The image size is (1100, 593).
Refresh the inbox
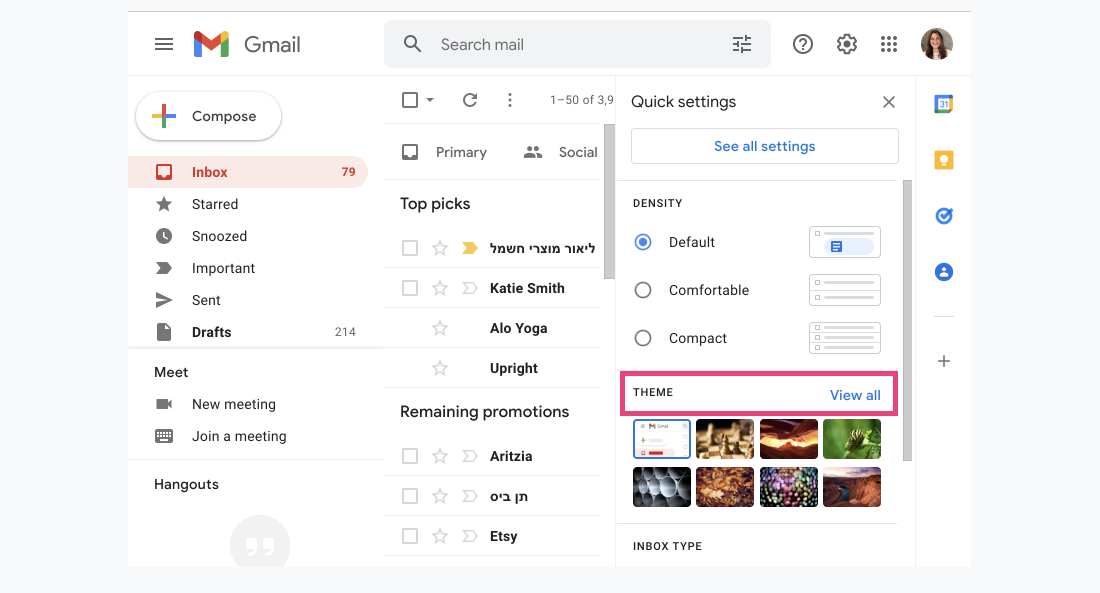tap(470, 100)
